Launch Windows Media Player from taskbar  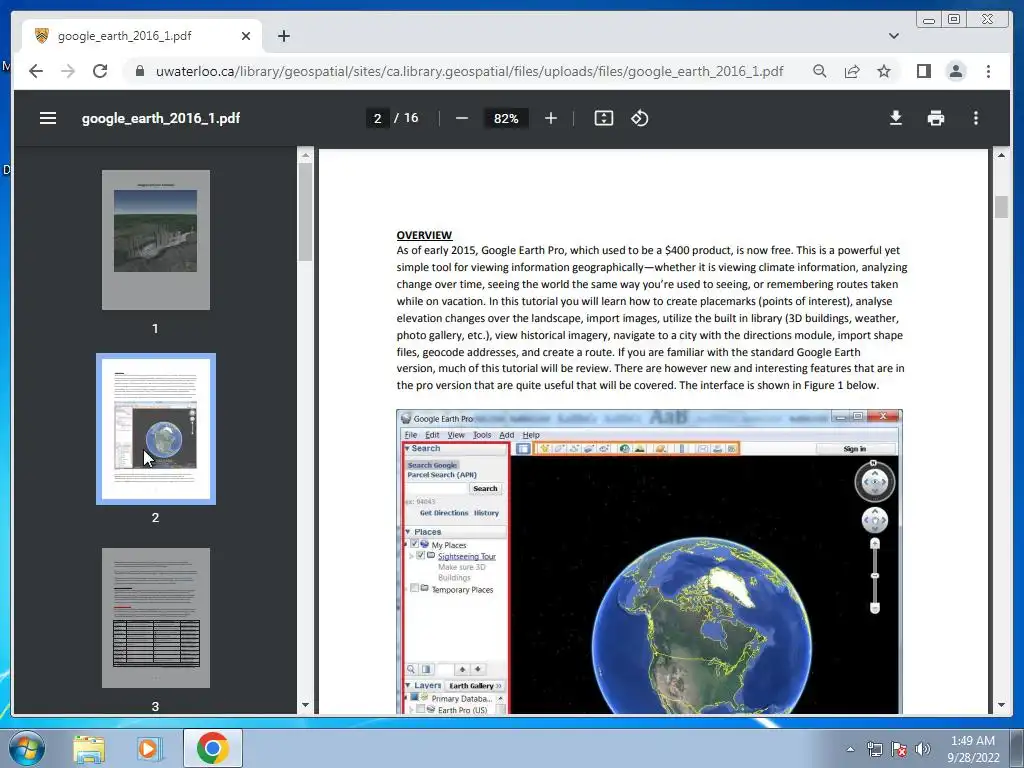click(x=148, y=748)
